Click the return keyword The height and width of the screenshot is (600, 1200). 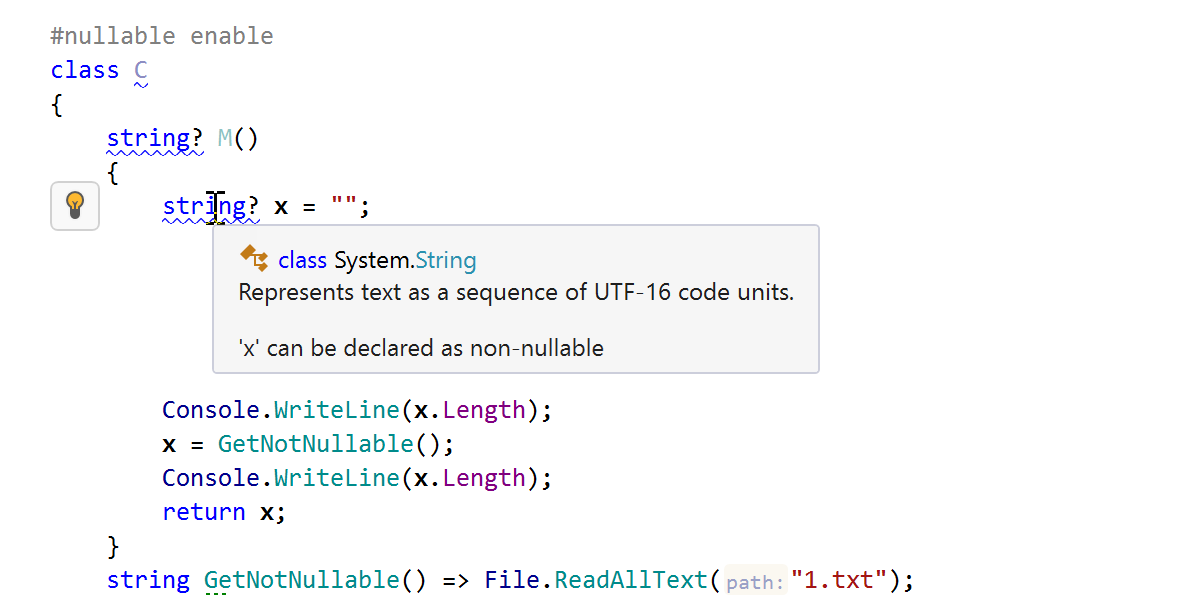[x=203, y=512]
